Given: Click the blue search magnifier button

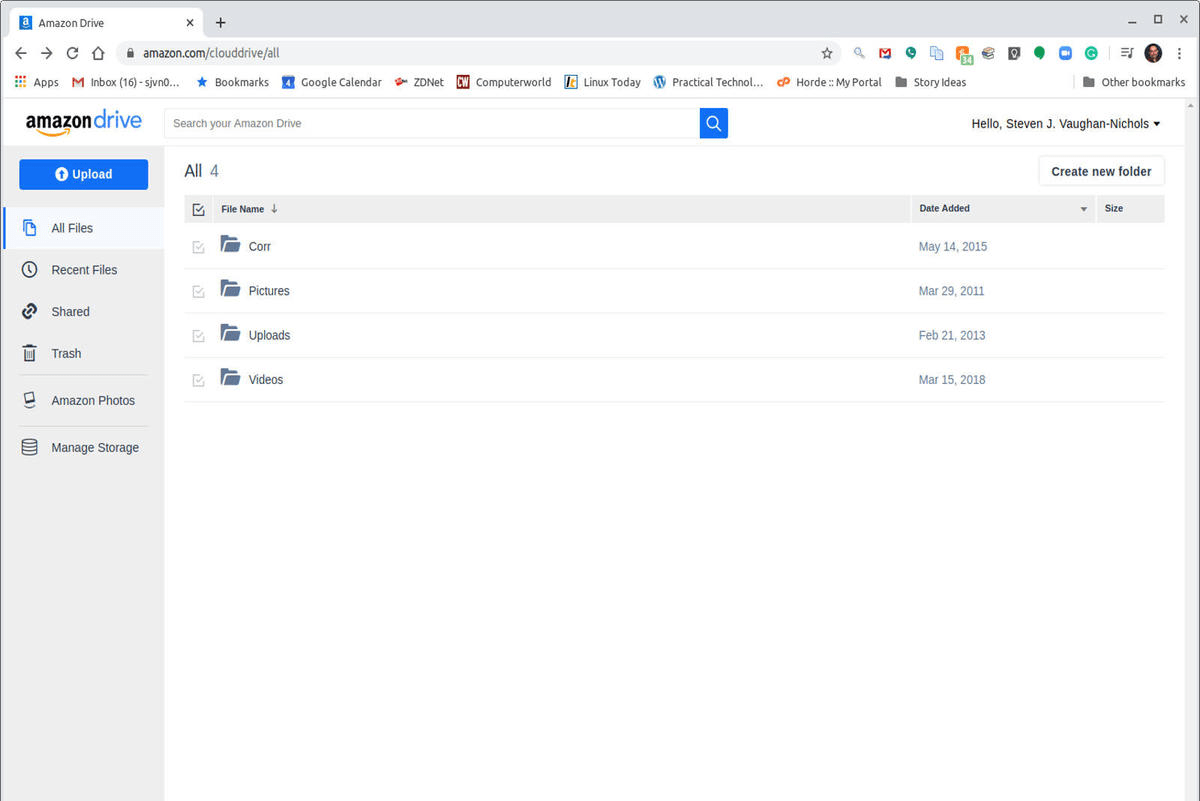Looking at the screenshot, I should coord(713,122).
